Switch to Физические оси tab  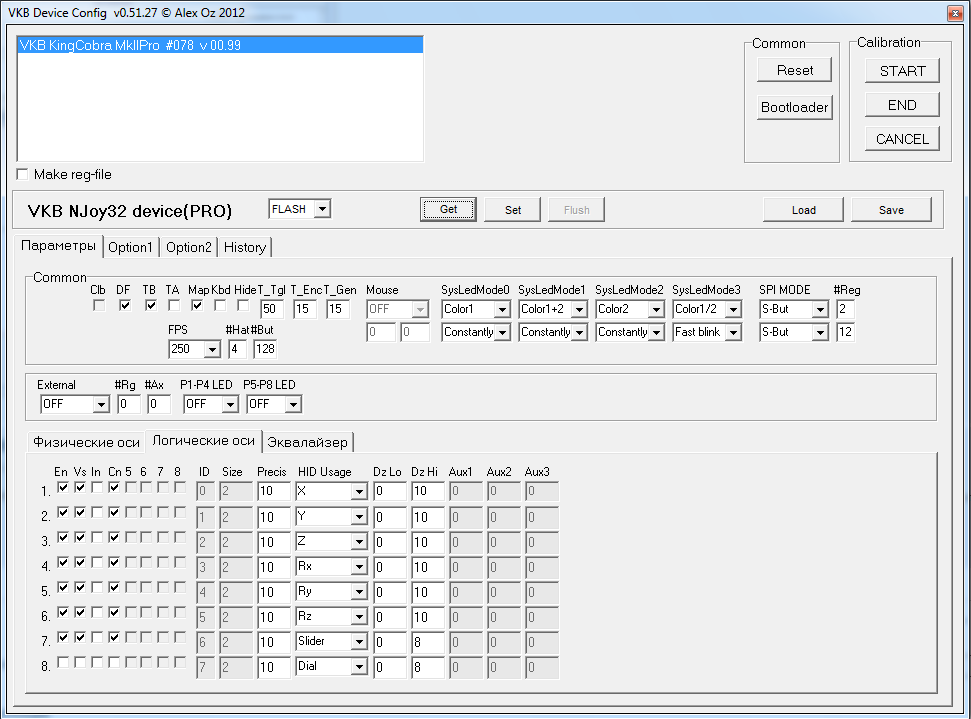pos(86,442)
